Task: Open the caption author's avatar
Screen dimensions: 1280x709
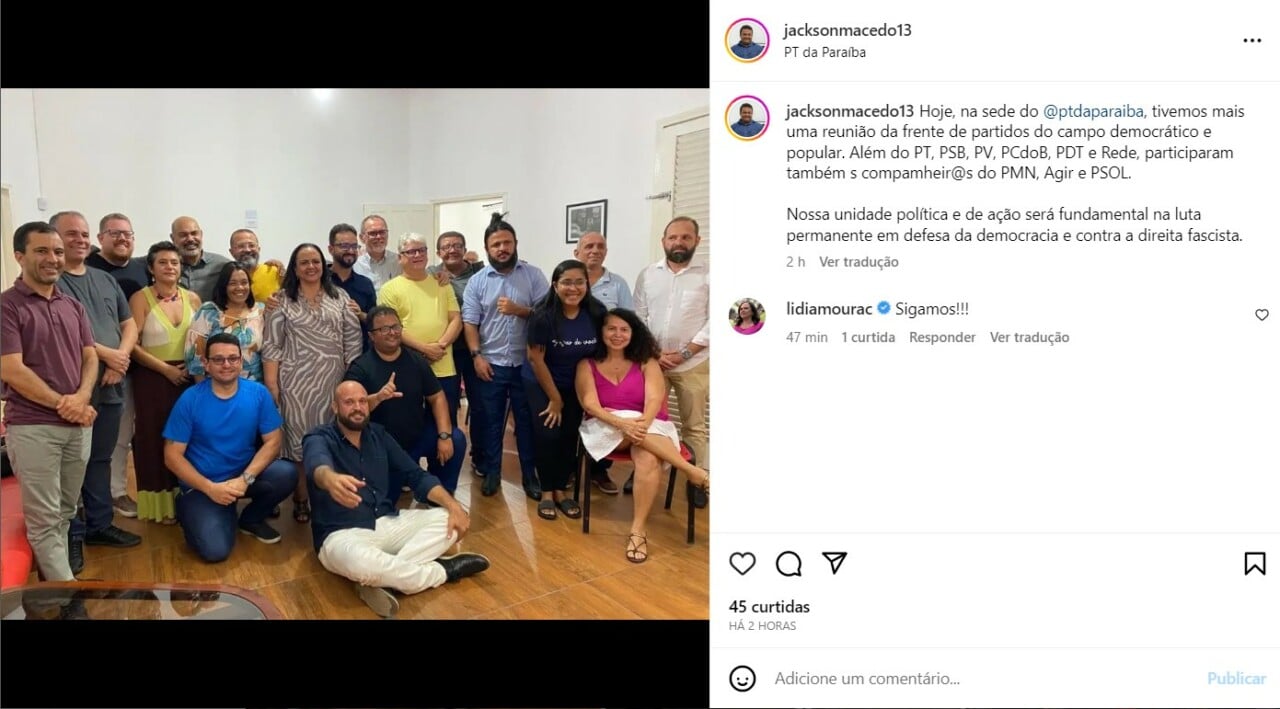Action: click(x=747, y=118)
